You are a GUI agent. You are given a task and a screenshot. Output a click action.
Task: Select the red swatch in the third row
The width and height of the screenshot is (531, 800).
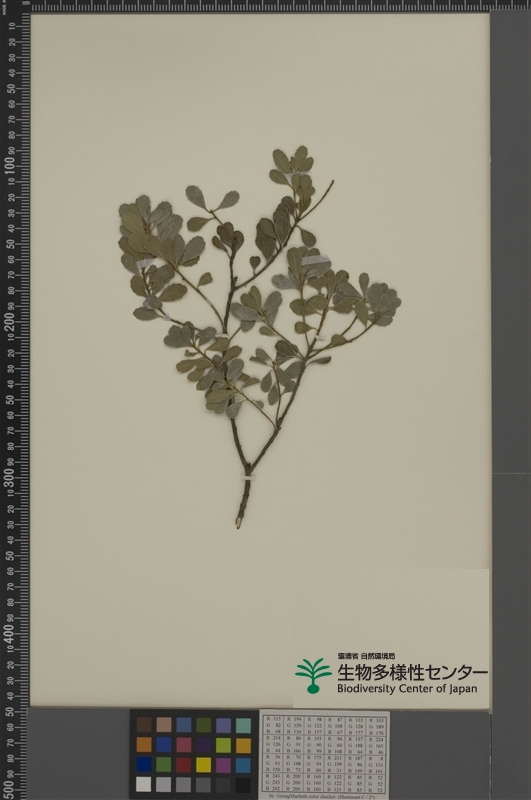184,765
